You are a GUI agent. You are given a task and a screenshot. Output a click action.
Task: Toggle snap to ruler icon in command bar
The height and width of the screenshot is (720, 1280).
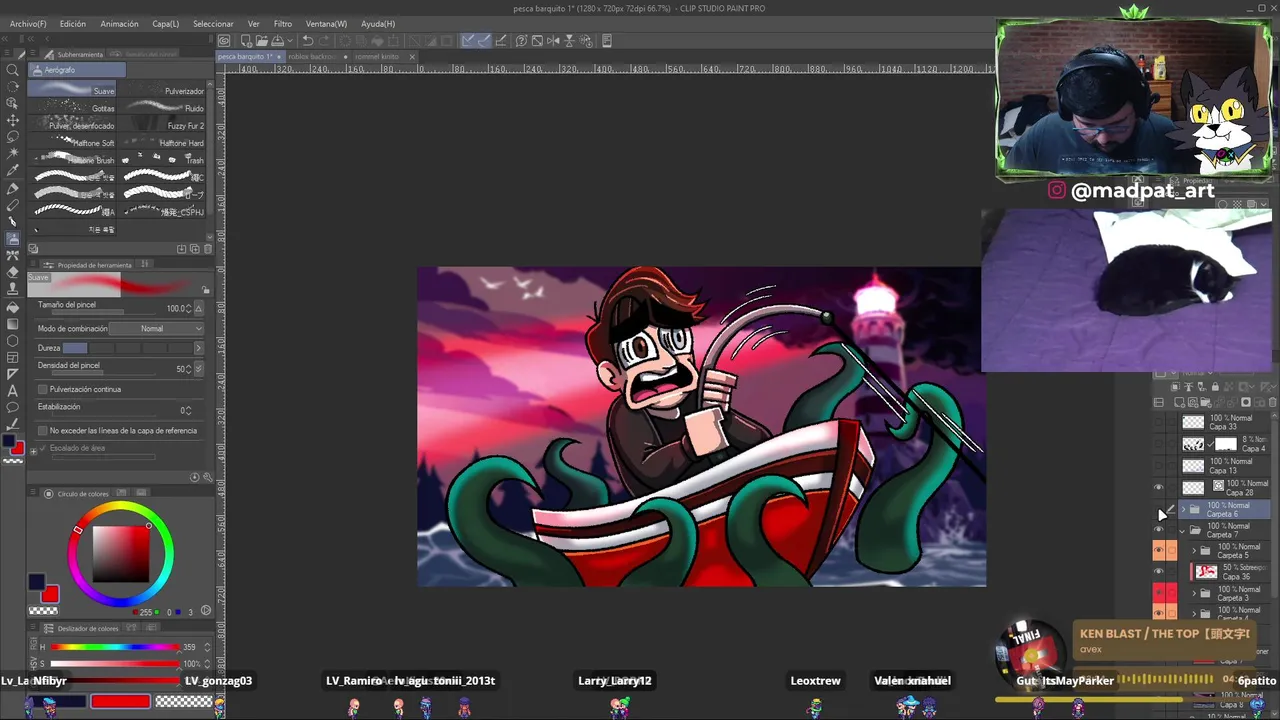tap(467, 41)
